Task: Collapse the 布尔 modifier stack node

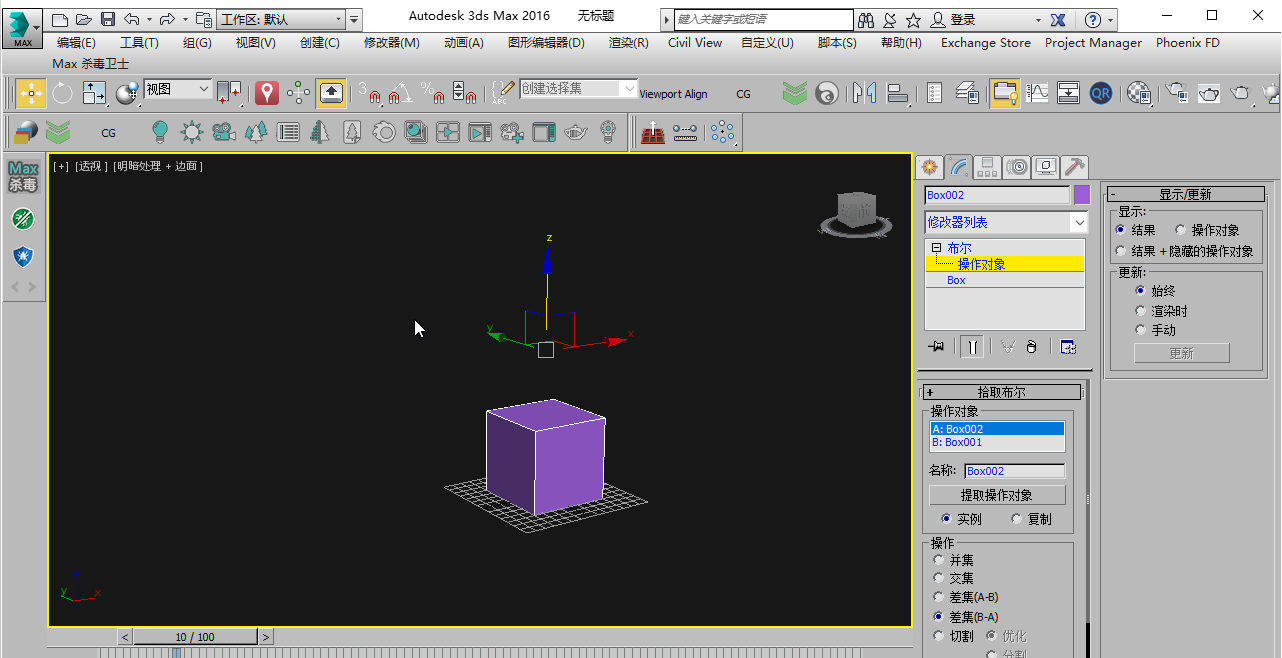Action: [x=936, y=248]
